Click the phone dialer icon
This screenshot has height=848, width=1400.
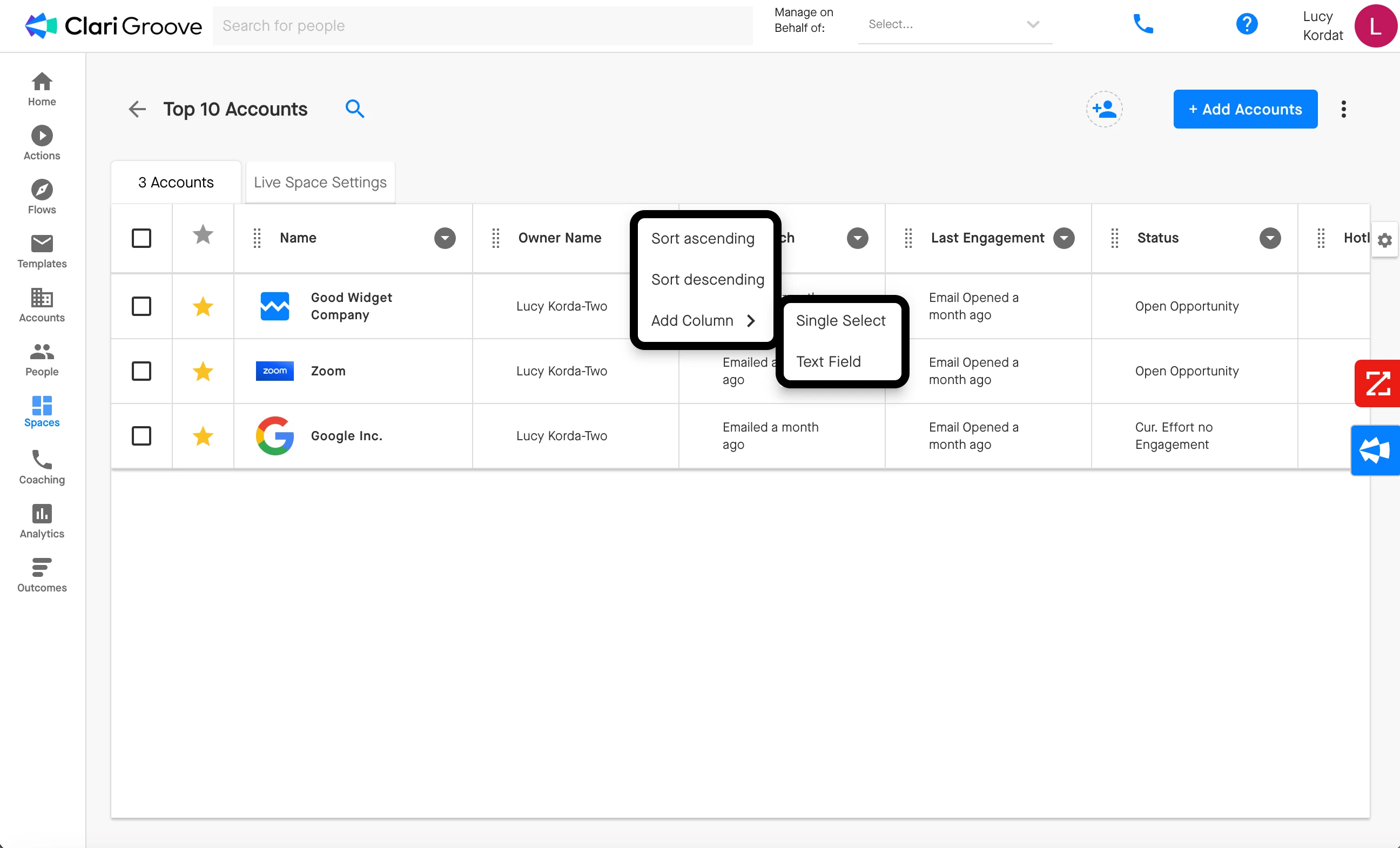click(x=1142, y=24)
